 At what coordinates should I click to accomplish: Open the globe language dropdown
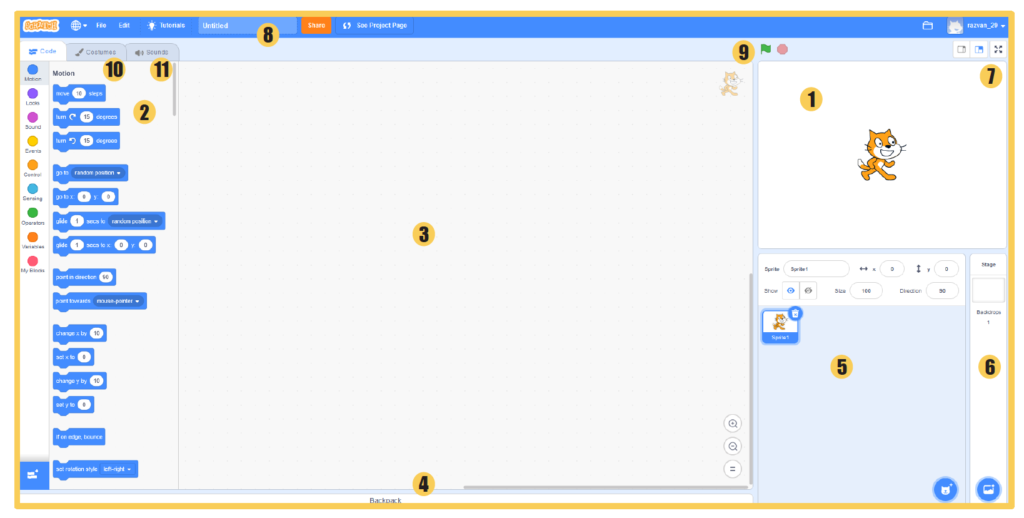point(79,25)
